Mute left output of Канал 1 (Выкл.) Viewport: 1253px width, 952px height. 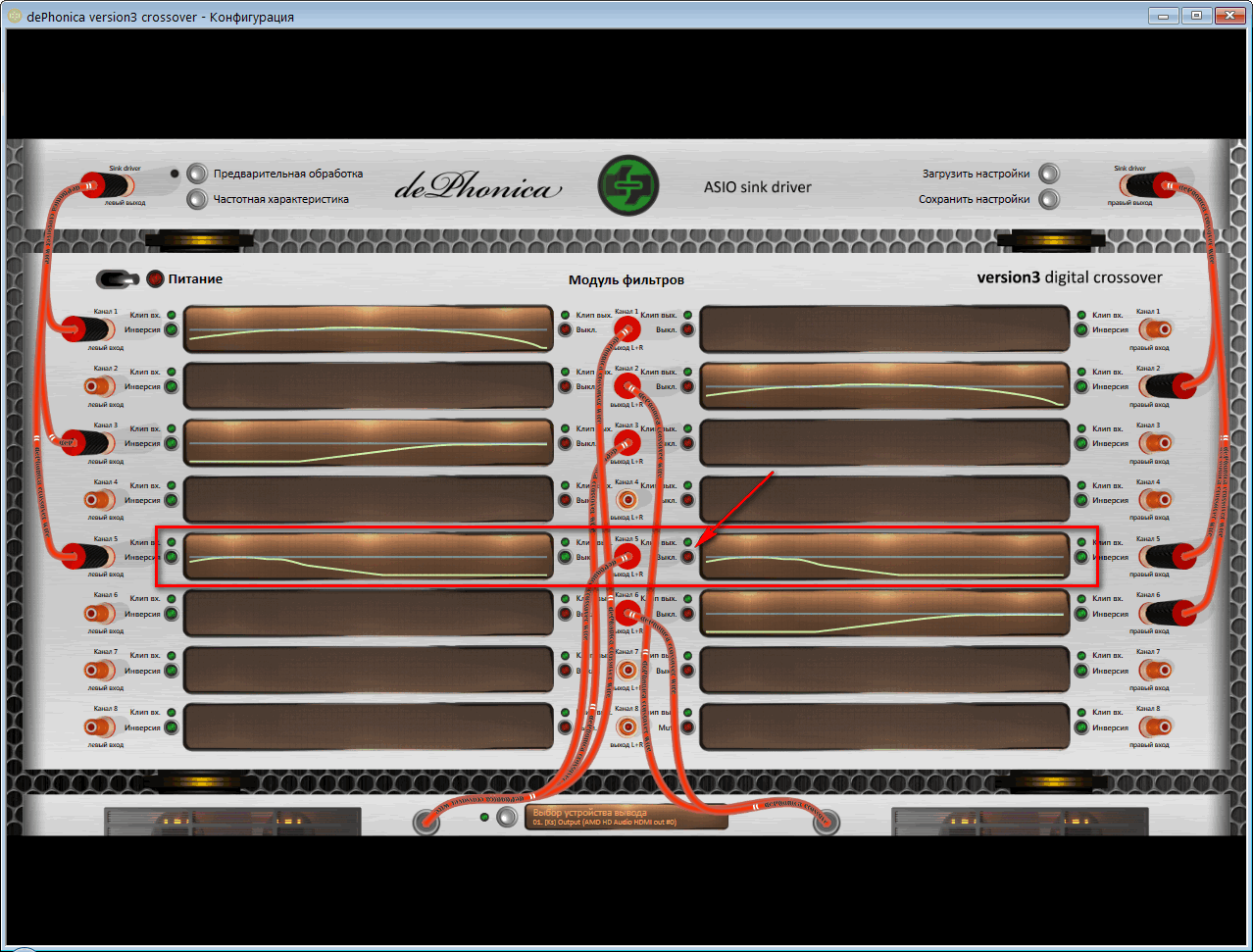pyautogui.click(x=565, y=330)
